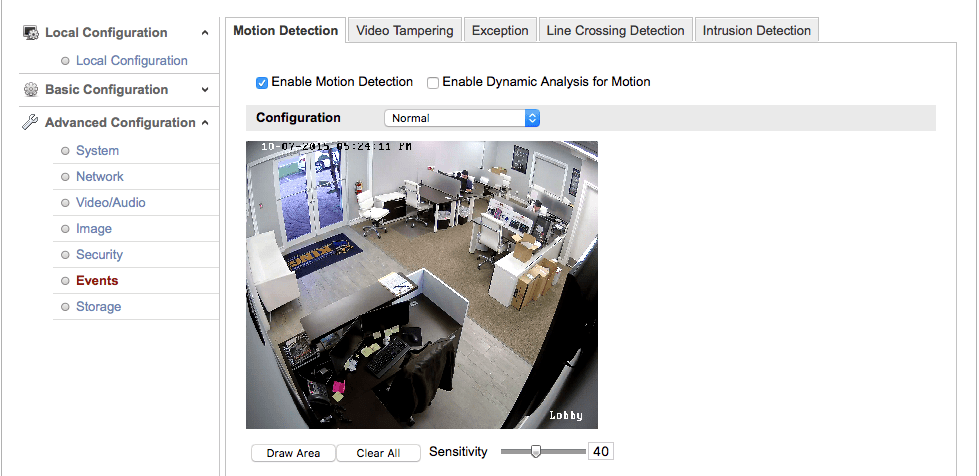Click the Advanced Configuration section header
The image size is (979, 476).
(x=119, y=122)
